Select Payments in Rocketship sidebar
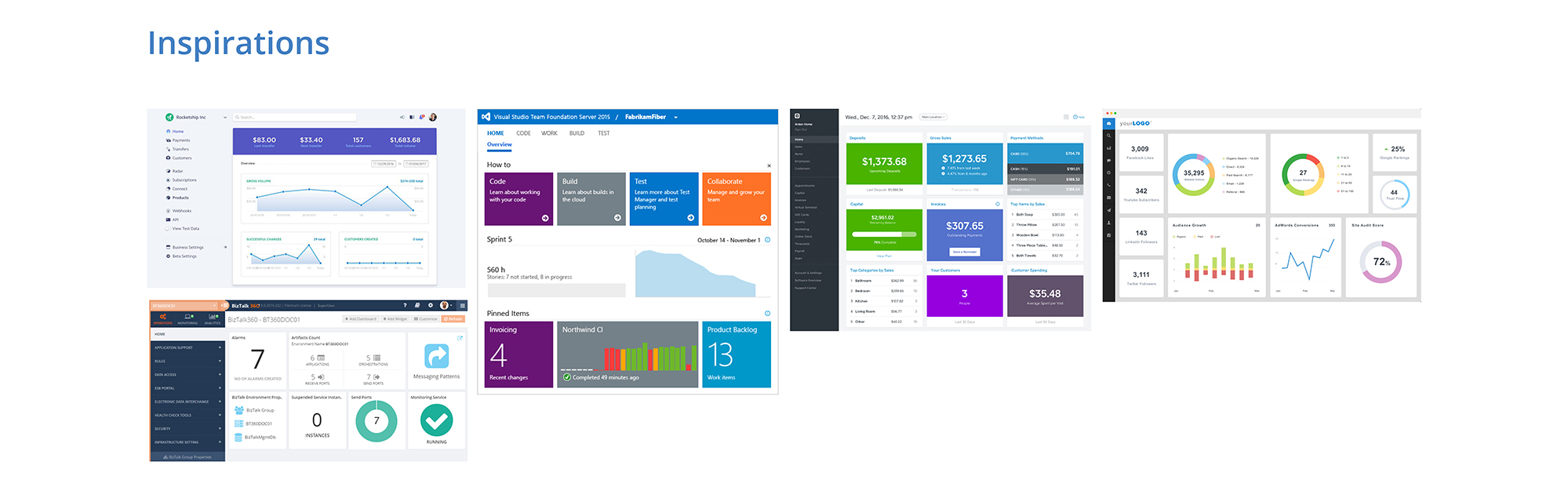The height and width of the screenshot is (494, 1568). coord(180,140)
